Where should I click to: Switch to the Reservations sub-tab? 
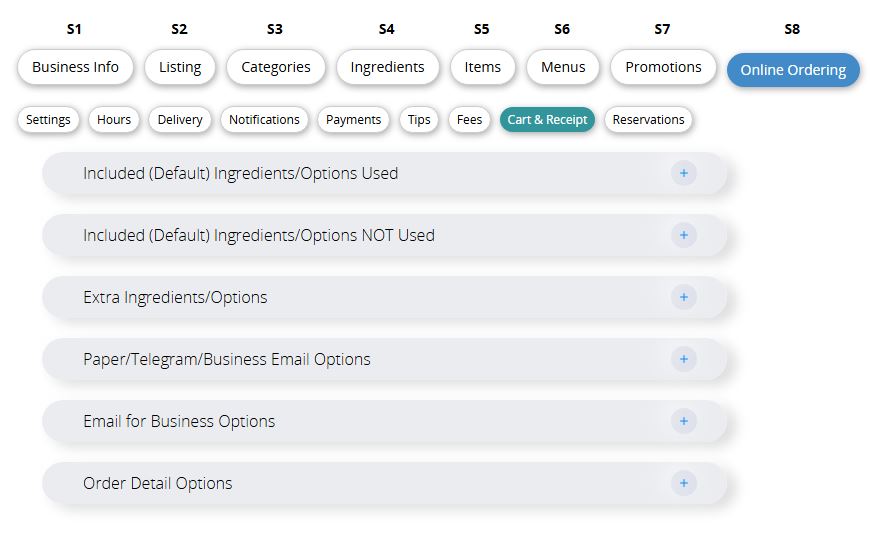[648, 120]
